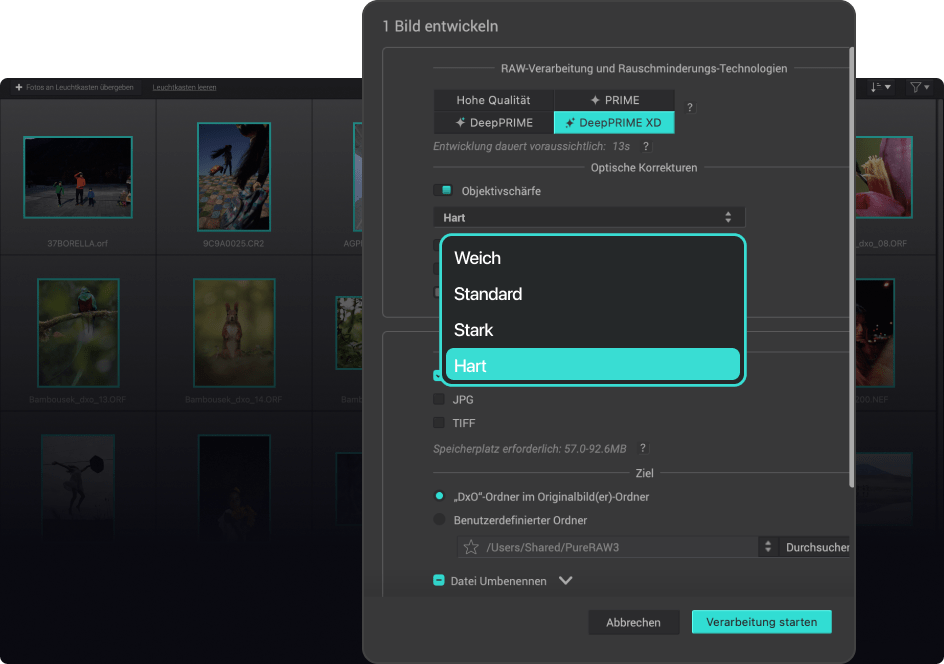Viewport: 944px width, 664px height.
Task: Select the pink flower thumbnail in the lightbox
Action: pos(883,177)
